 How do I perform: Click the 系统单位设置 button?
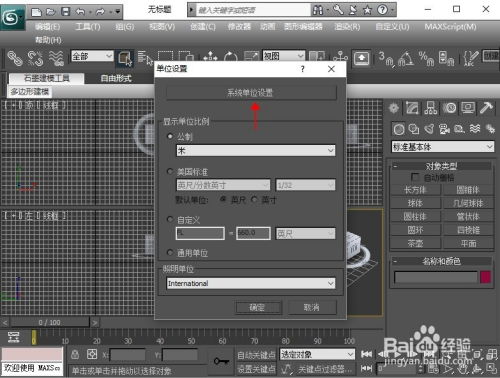coord(251,93)
